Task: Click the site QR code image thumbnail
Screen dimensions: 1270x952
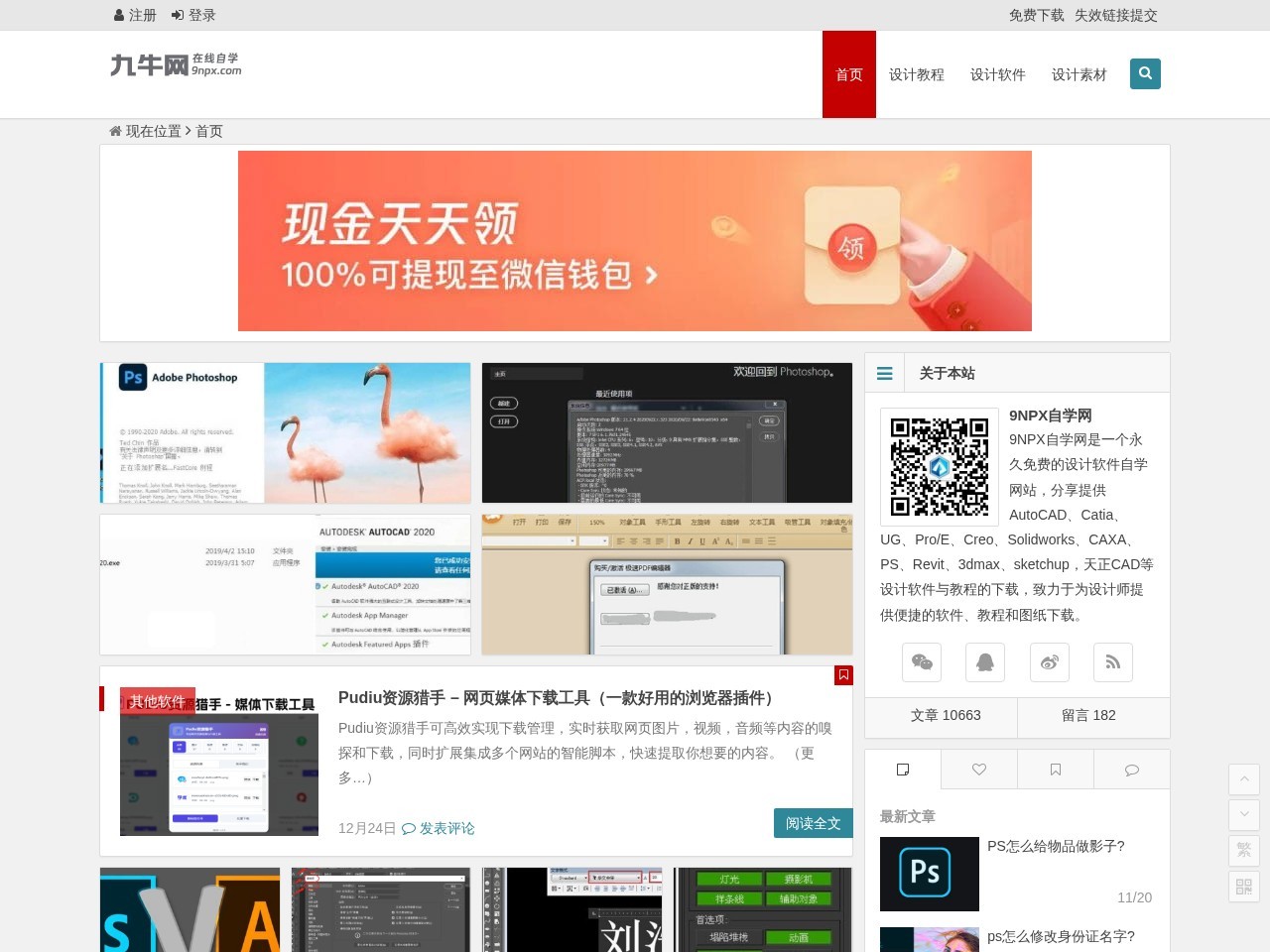Action: click(939, 466)
